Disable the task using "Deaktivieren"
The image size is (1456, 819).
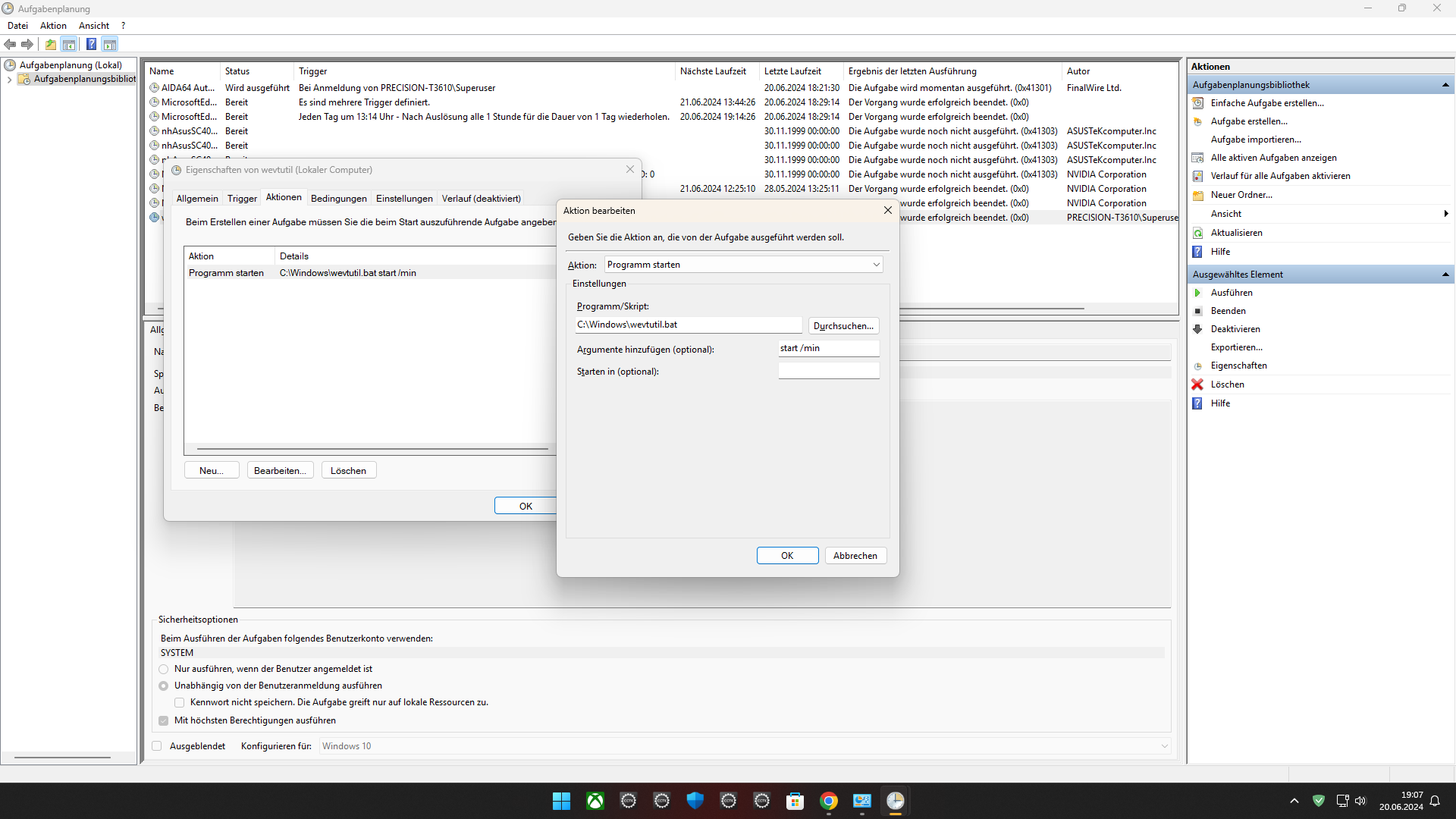[x=1236, y=328]
